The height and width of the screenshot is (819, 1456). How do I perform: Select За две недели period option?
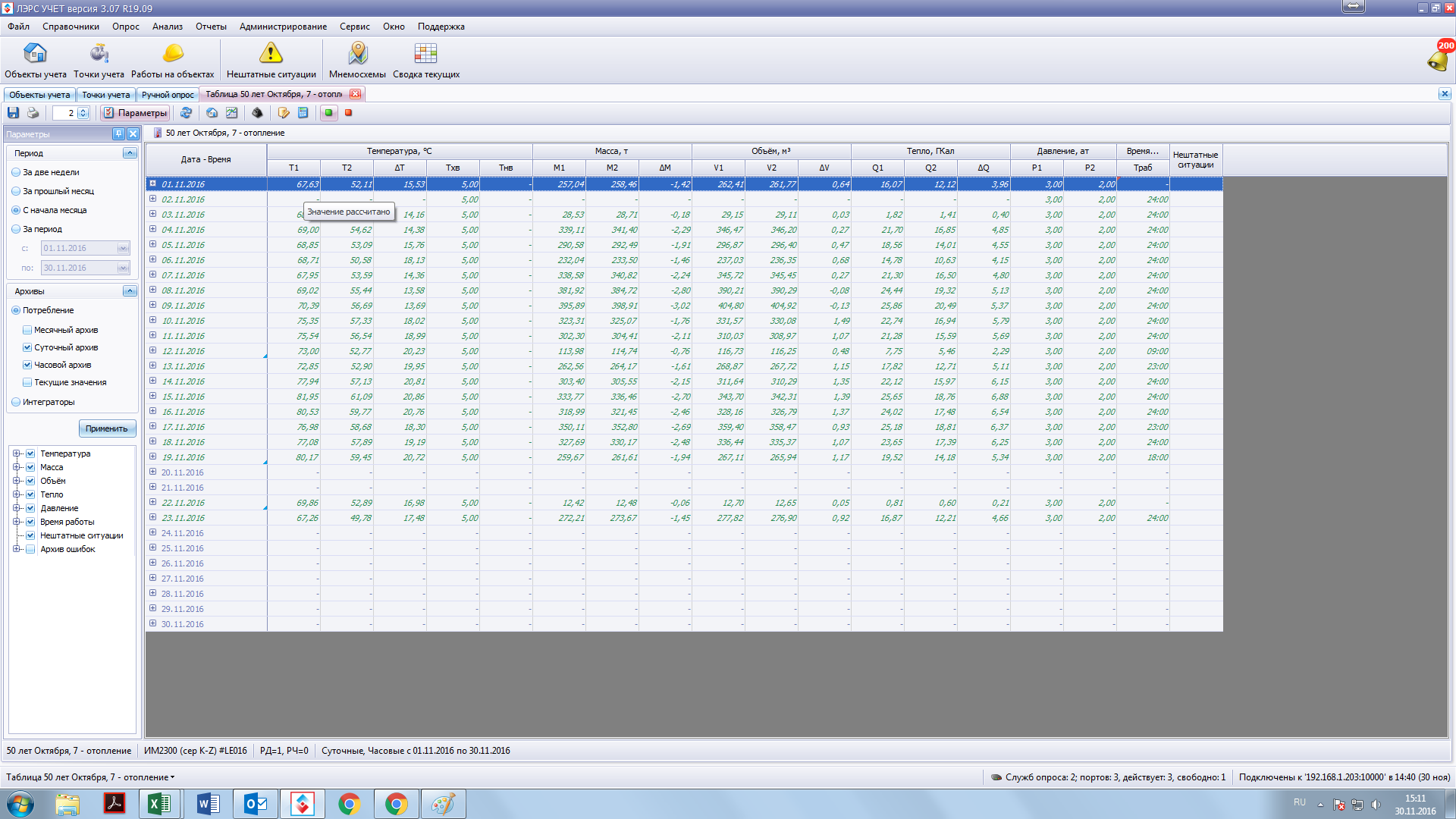pos(16,172)
